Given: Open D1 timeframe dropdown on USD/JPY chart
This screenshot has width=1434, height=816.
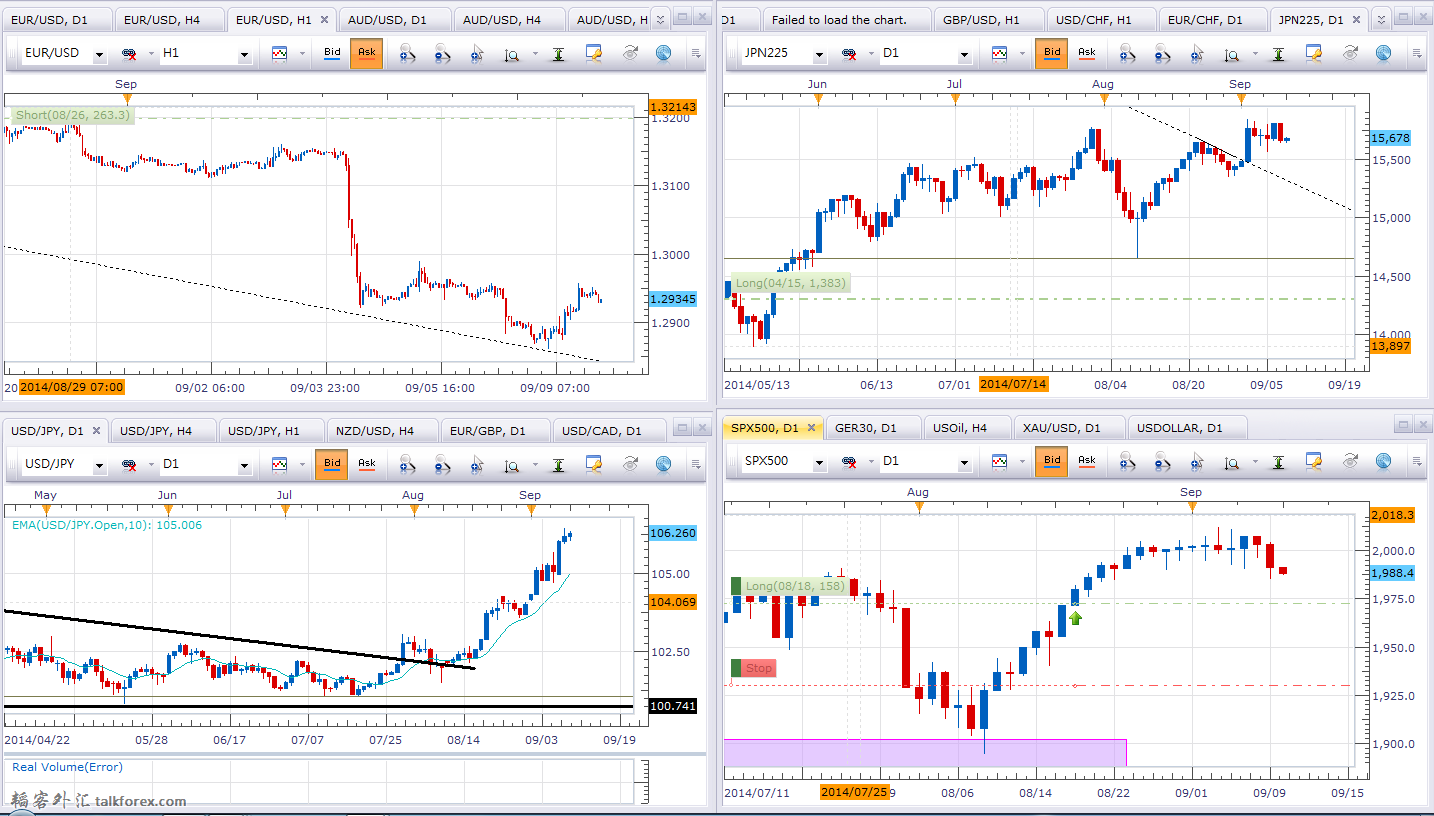Looking at the screenshot, I should pos(244,465).
